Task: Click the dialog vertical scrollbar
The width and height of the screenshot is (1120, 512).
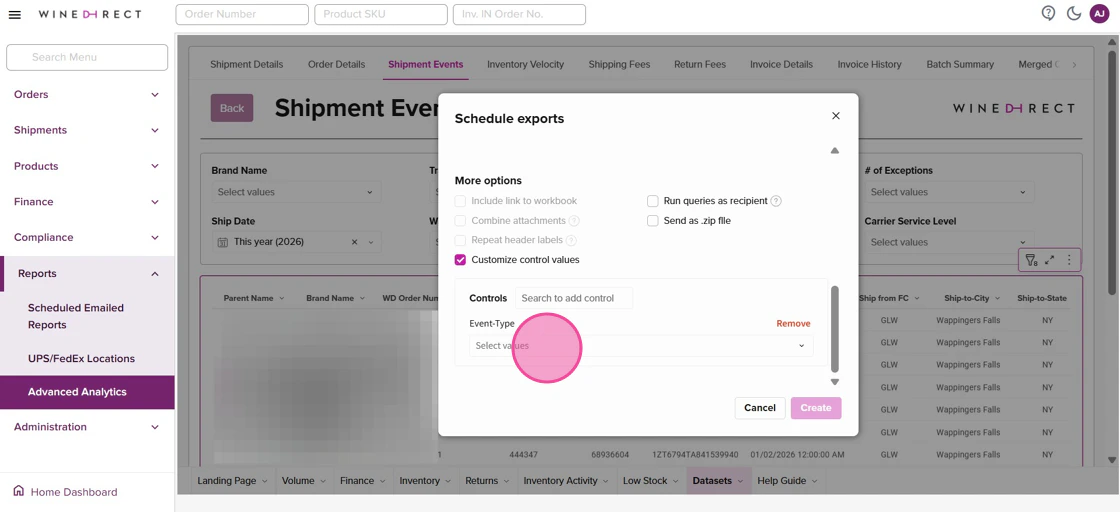Action: pos(834,327)
